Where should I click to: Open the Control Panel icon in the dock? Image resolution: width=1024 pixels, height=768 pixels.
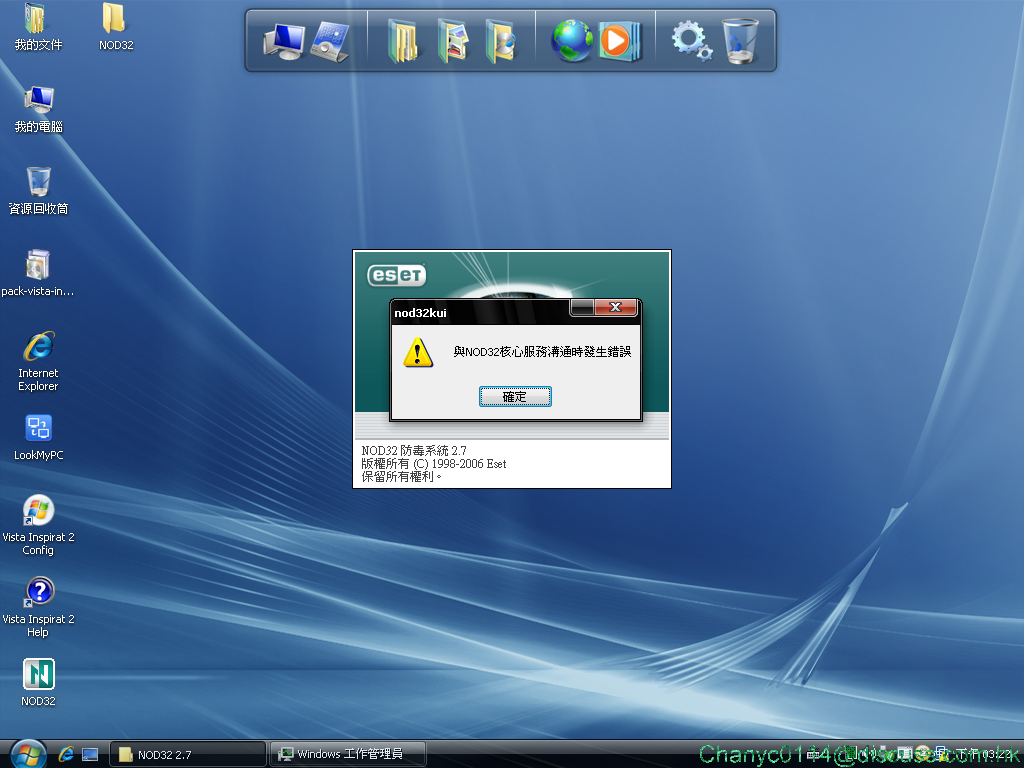click(330, 41)
